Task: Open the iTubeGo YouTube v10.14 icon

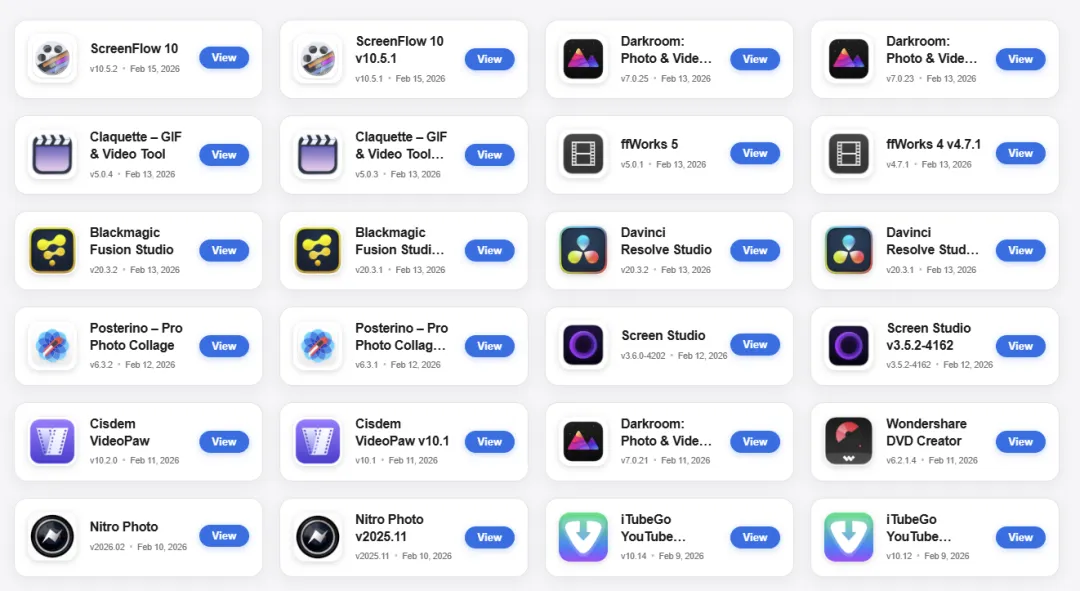Action: [583, 537]
